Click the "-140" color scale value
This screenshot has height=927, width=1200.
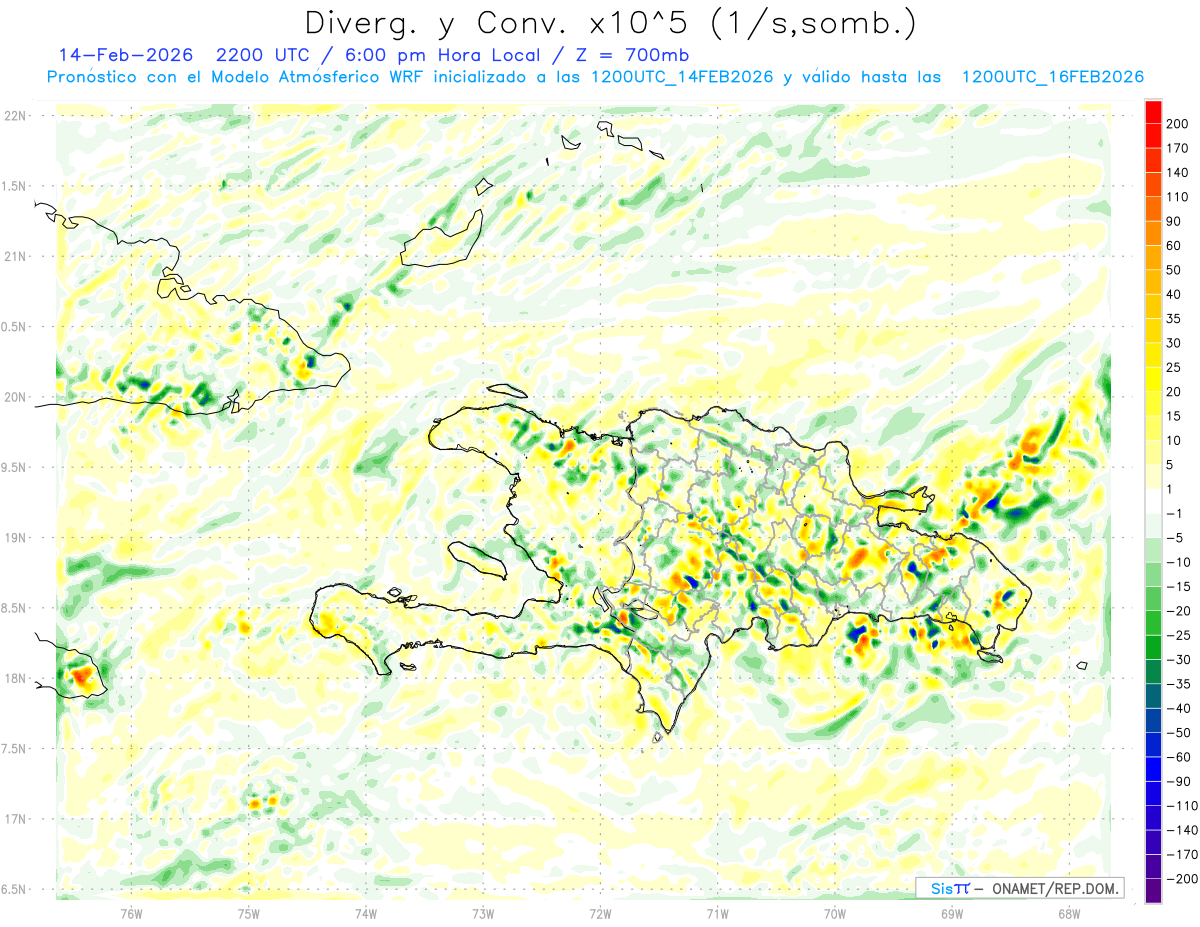click(x=1181, y=830)
